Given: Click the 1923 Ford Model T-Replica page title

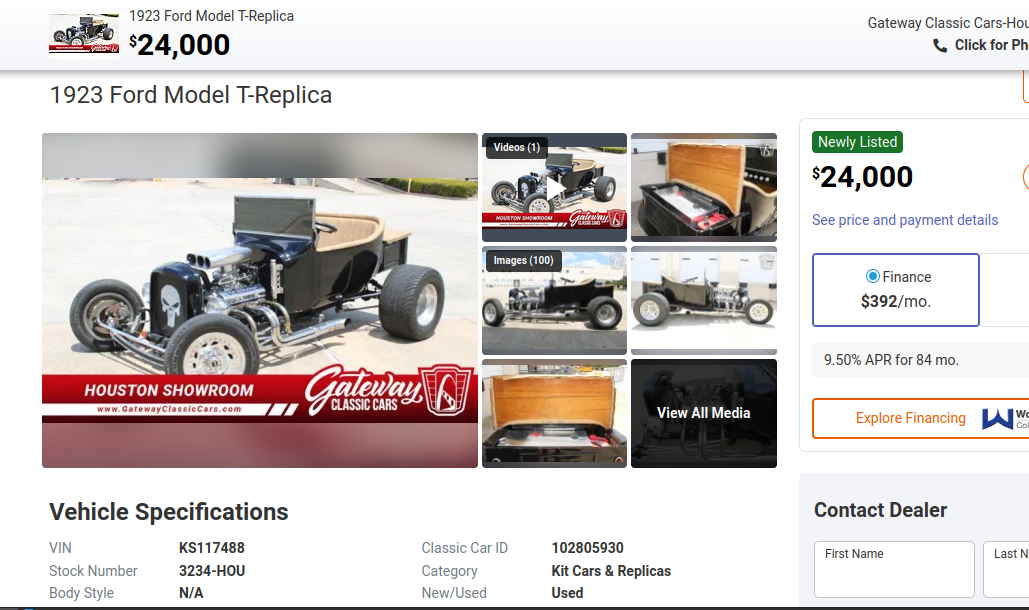Looking at the screenshot, I should 191,95.
